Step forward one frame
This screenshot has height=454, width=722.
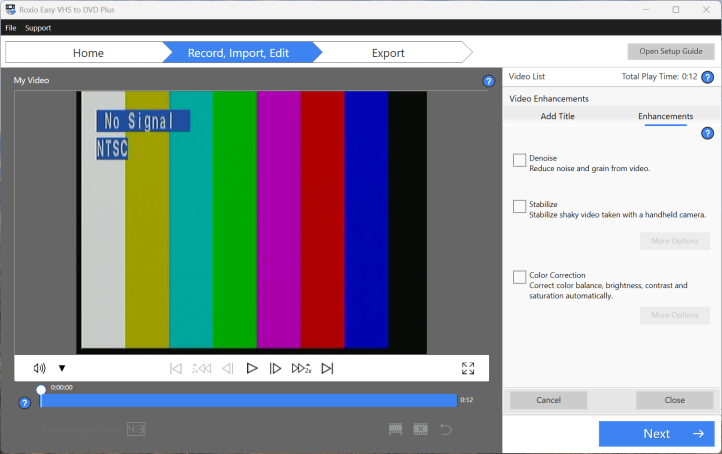point(276,368)
